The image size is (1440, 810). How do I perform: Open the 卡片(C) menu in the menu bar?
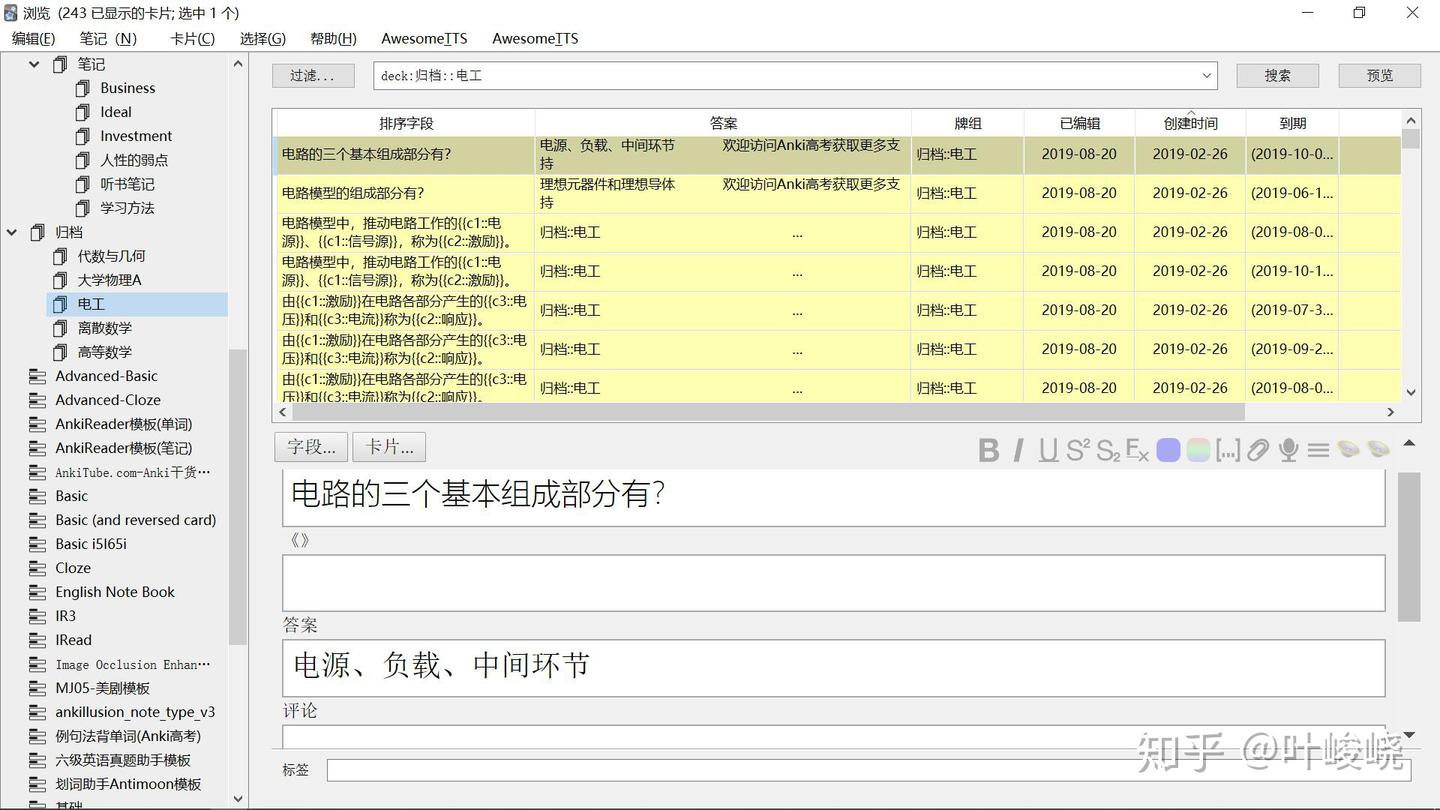192,38
